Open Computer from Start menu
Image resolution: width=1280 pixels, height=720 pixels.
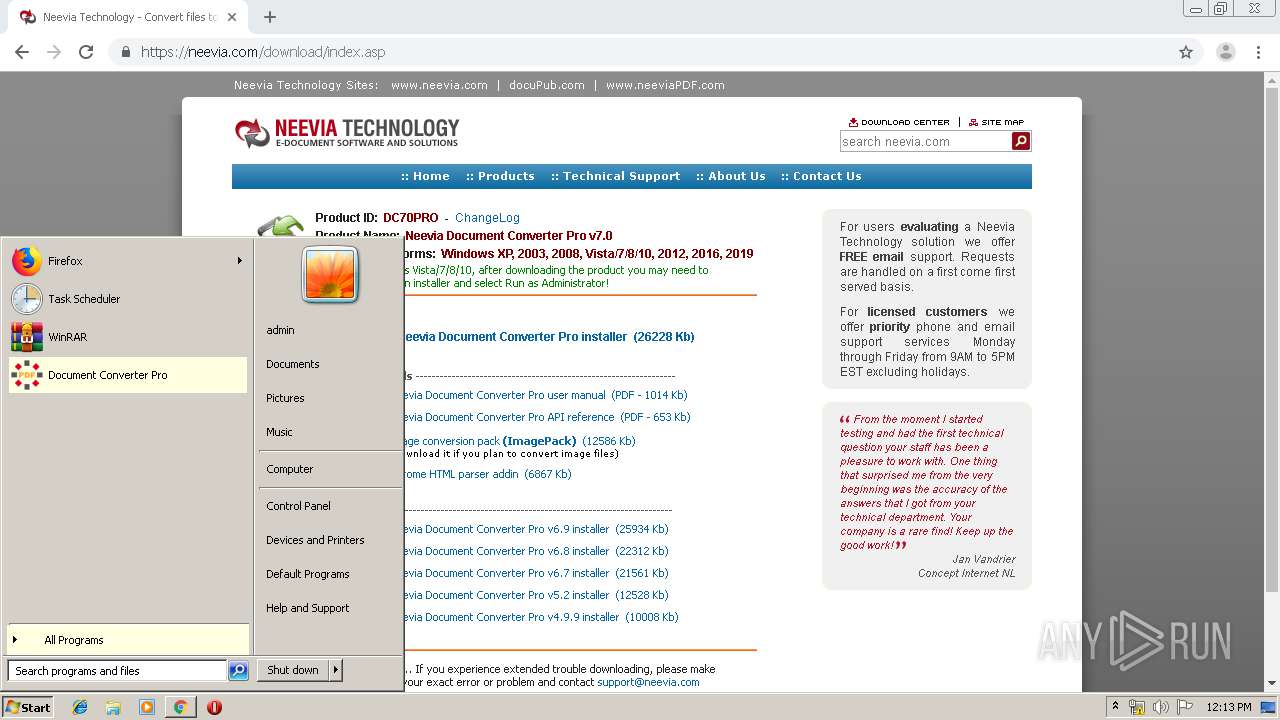[x=290, y=469]
